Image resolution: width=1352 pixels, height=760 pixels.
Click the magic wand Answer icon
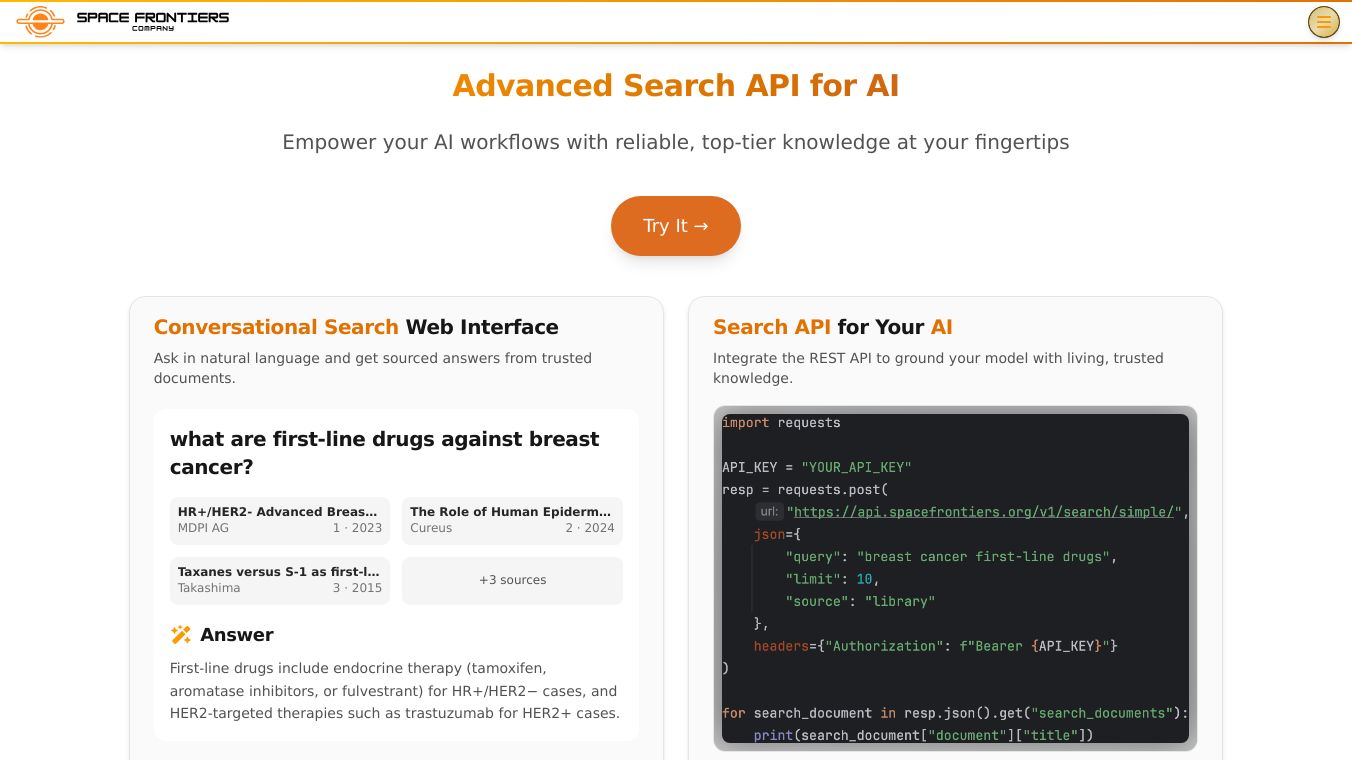coord(181,635)
